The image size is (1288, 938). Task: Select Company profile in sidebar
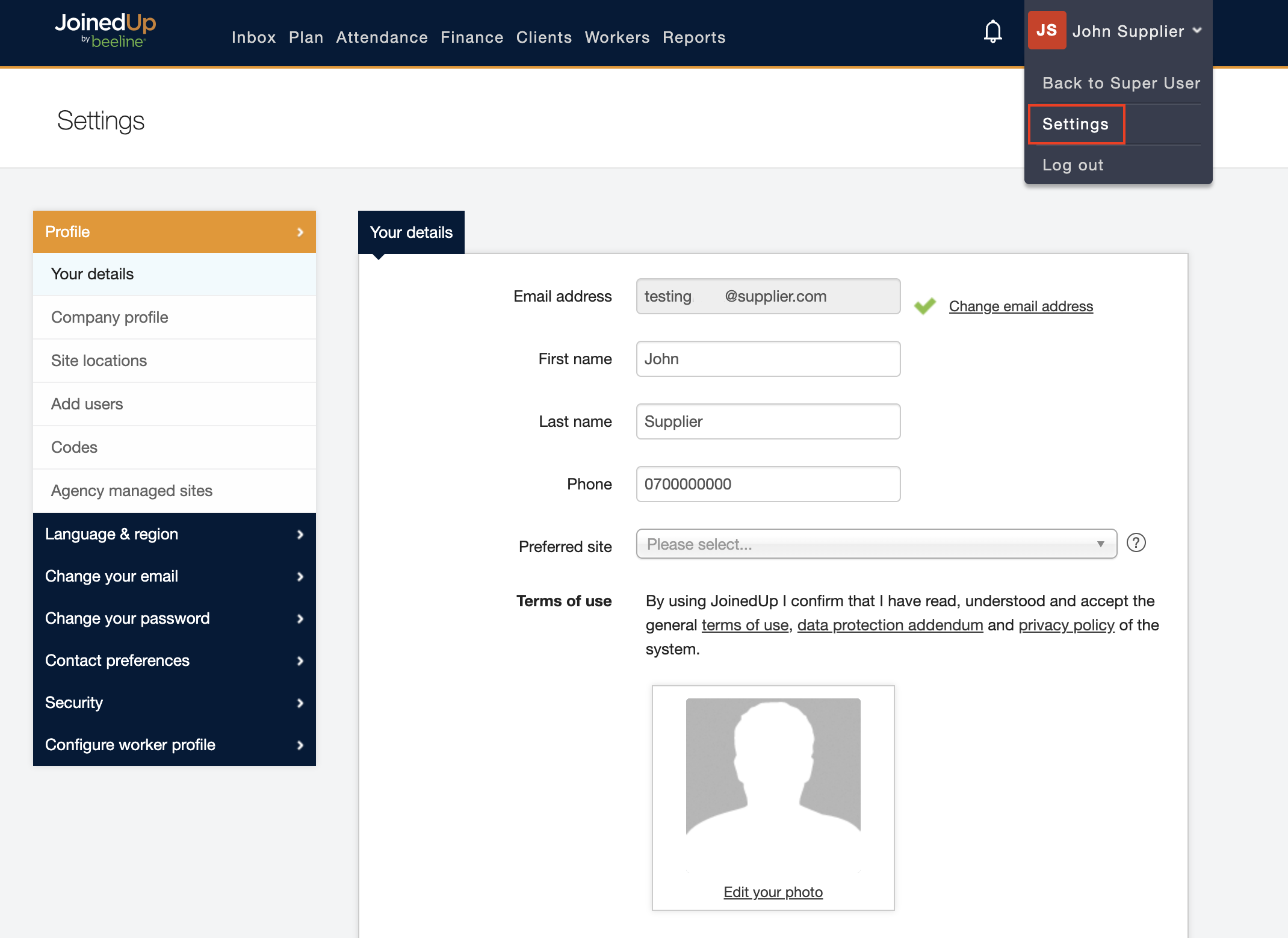110,317
